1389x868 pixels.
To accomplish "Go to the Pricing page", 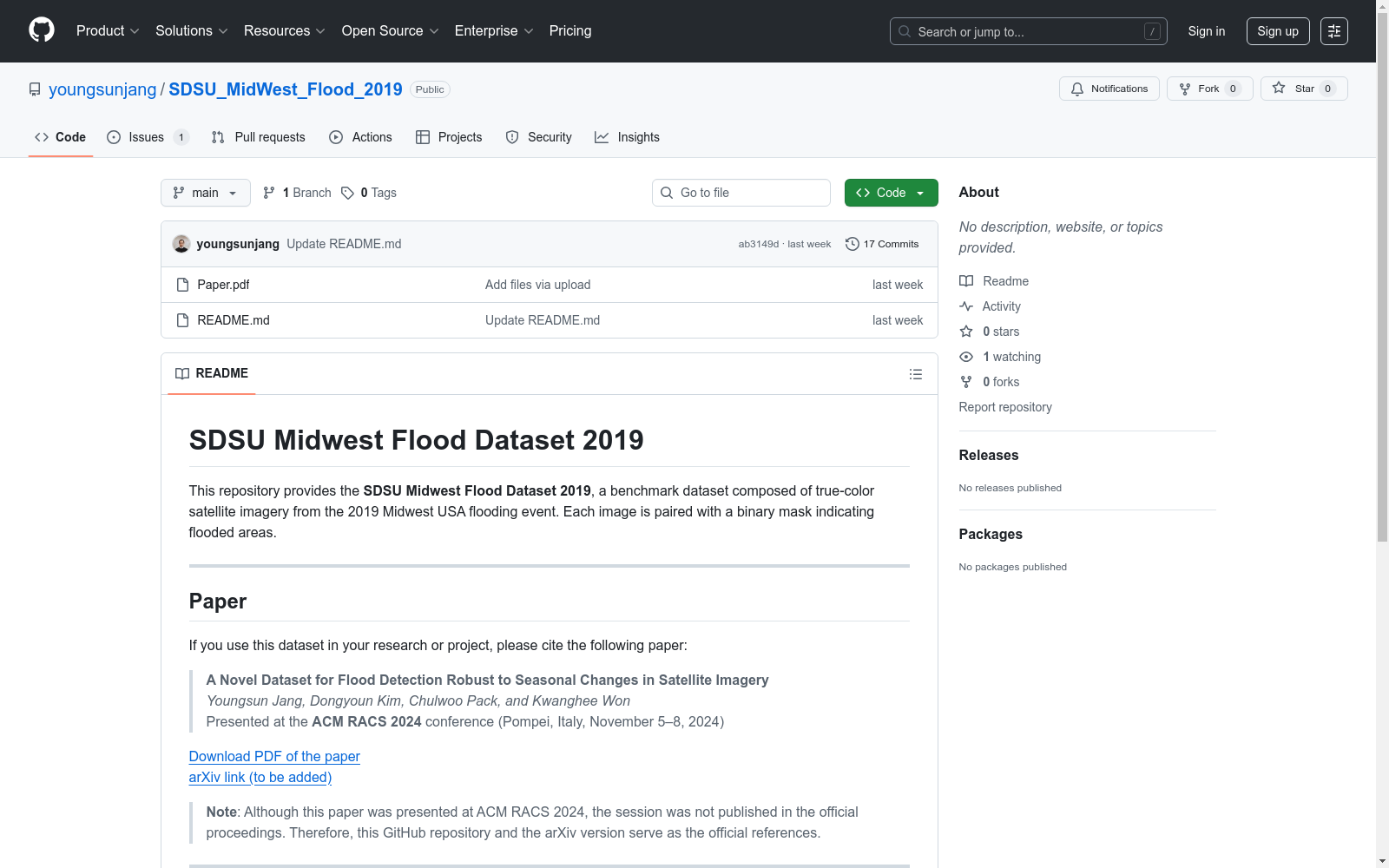I will (570, 31).
